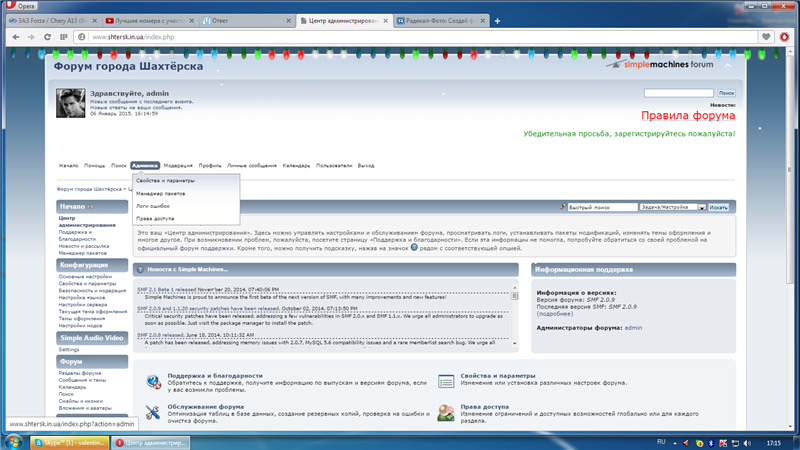Open 'Модерация' in main menu
The image size is (800, 450).
178,165
